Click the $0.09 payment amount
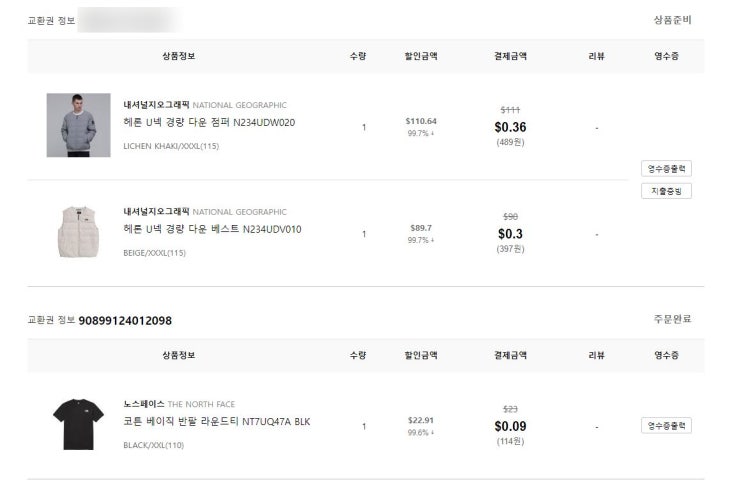This screenshot has height=489, width=743. coord(510,426)
